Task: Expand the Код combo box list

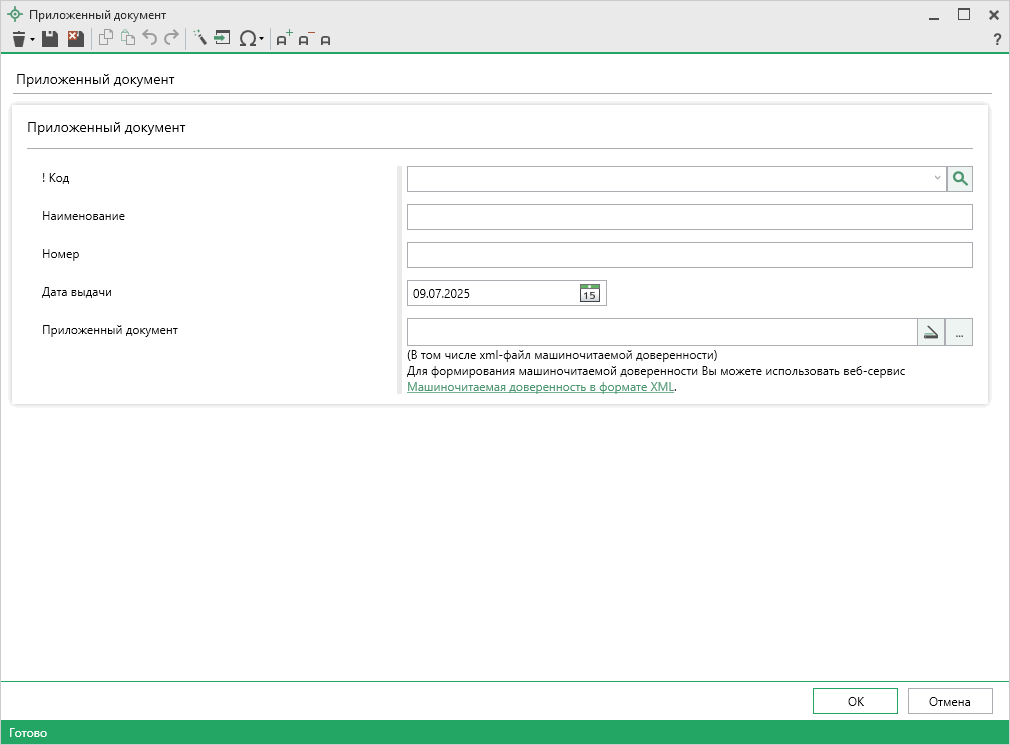Action: pyautogui.click(x=937, y=179)
